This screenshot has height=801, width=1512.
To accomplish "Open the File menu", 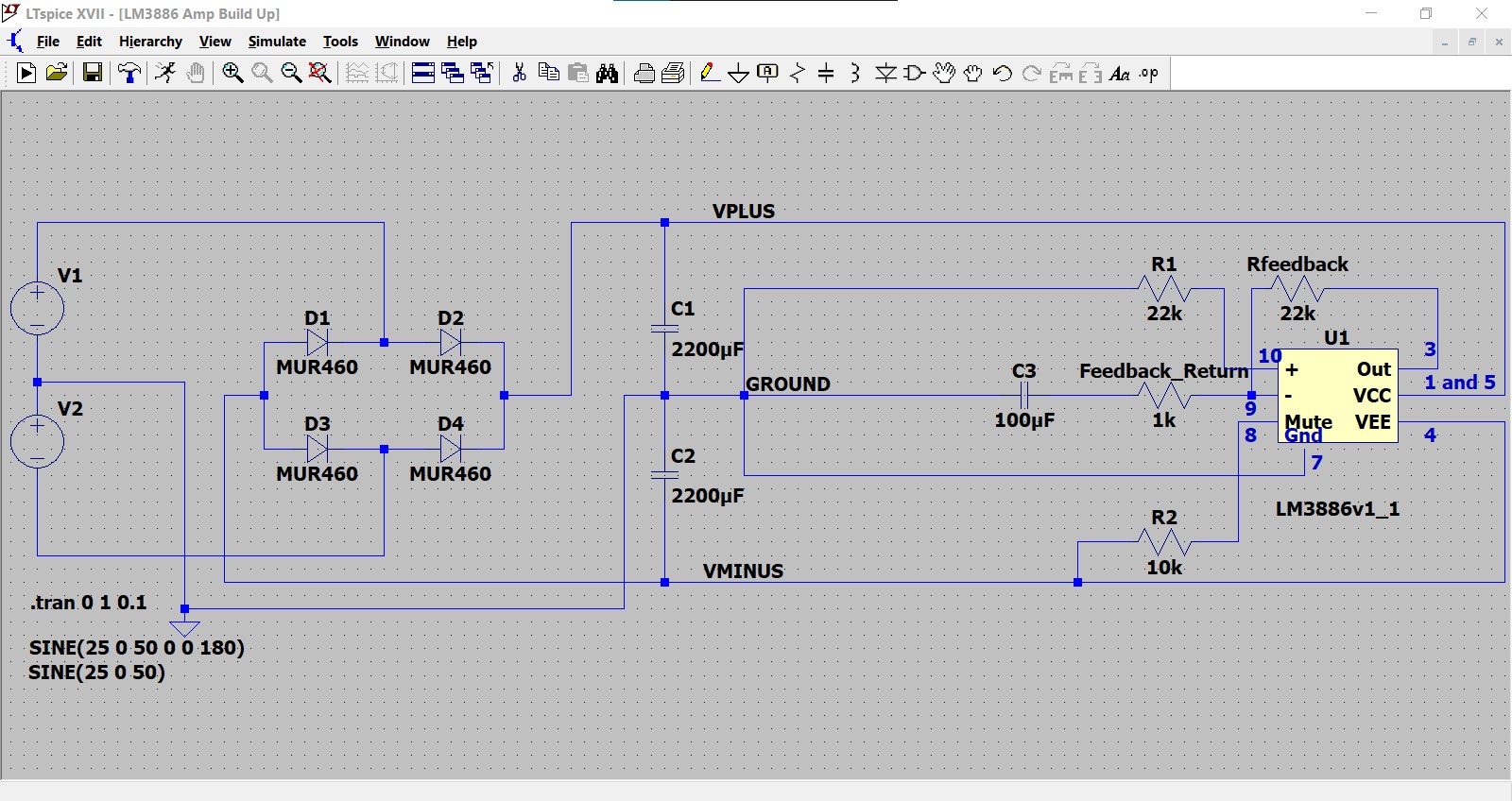I will click(48, 42).
